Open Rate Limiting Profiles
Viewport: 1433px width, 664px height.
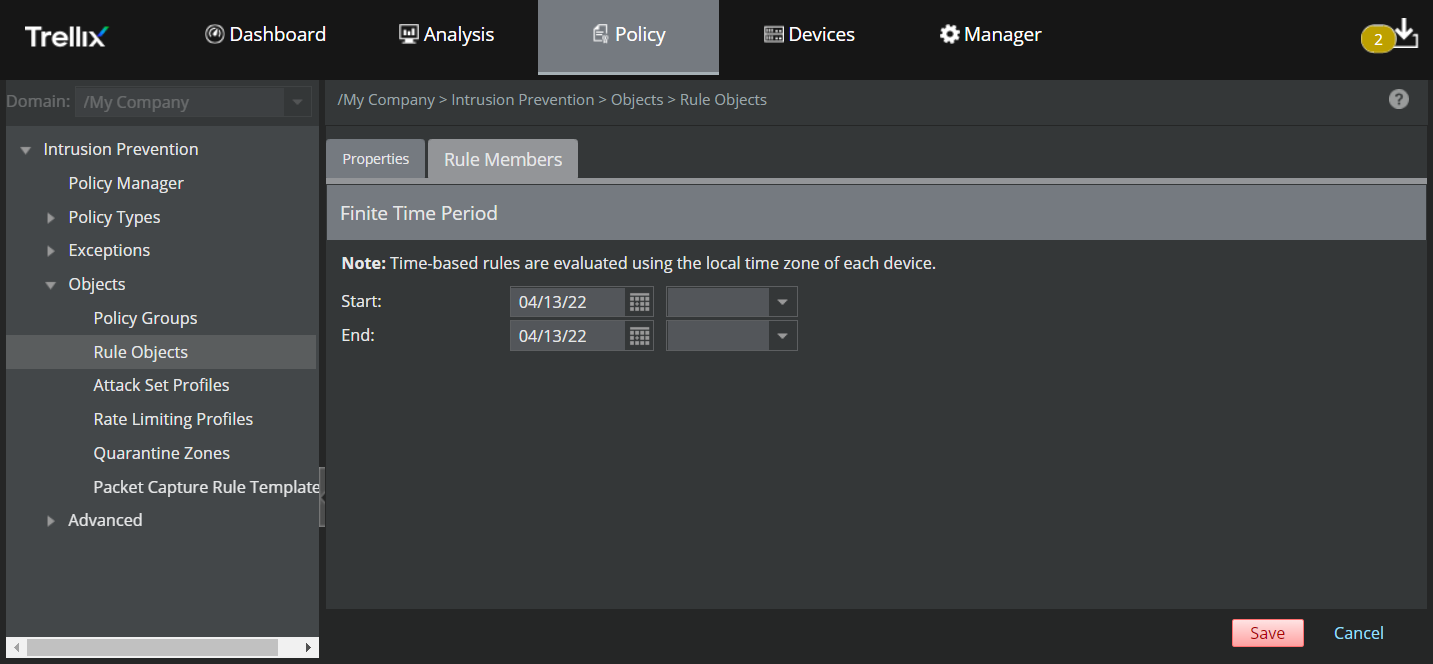[x=173, y=419]
